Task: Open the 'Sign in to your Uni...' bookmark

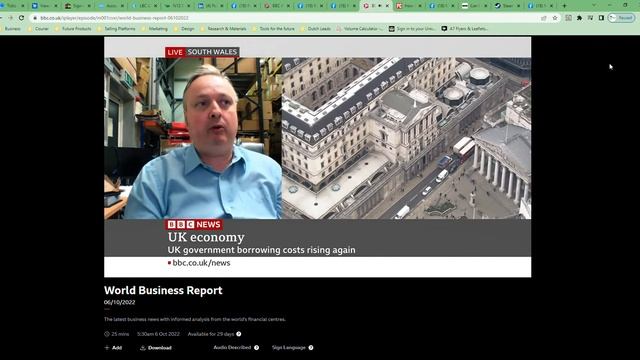Action: click(412, 29)
